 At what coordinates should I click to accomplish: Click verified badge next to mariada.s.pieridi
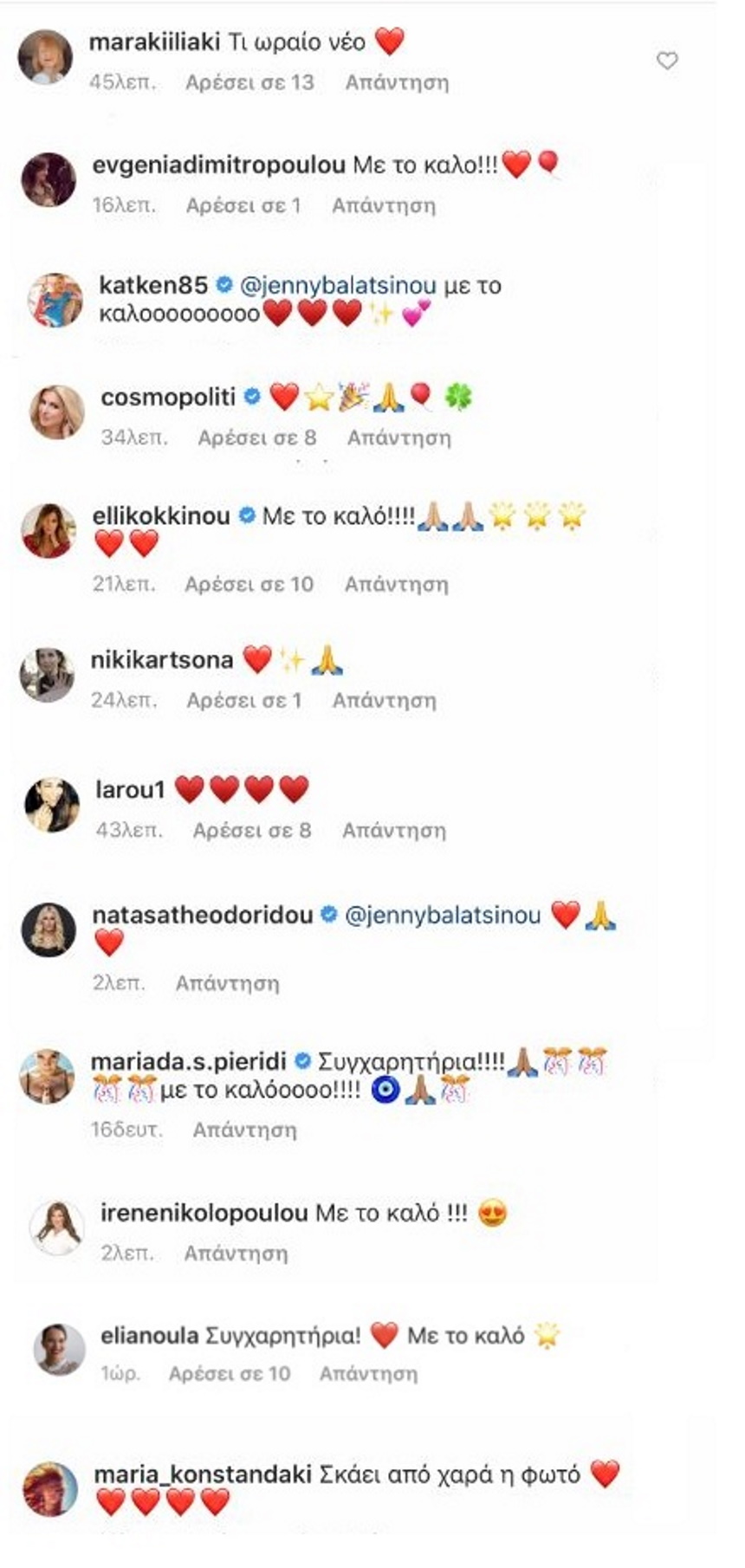pos(303,1060)
